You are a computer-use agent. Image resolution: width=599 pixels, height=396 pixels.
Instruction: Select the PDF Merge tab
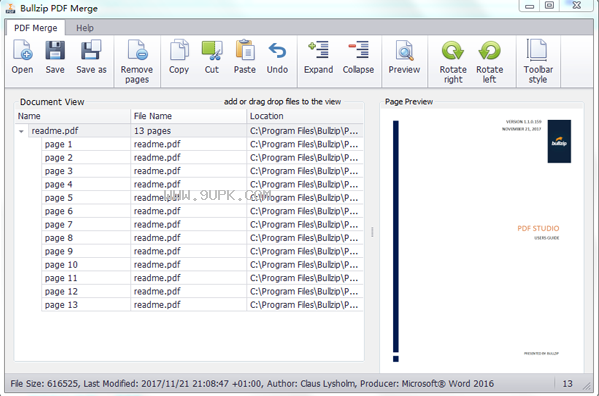[x=36, y=28]
